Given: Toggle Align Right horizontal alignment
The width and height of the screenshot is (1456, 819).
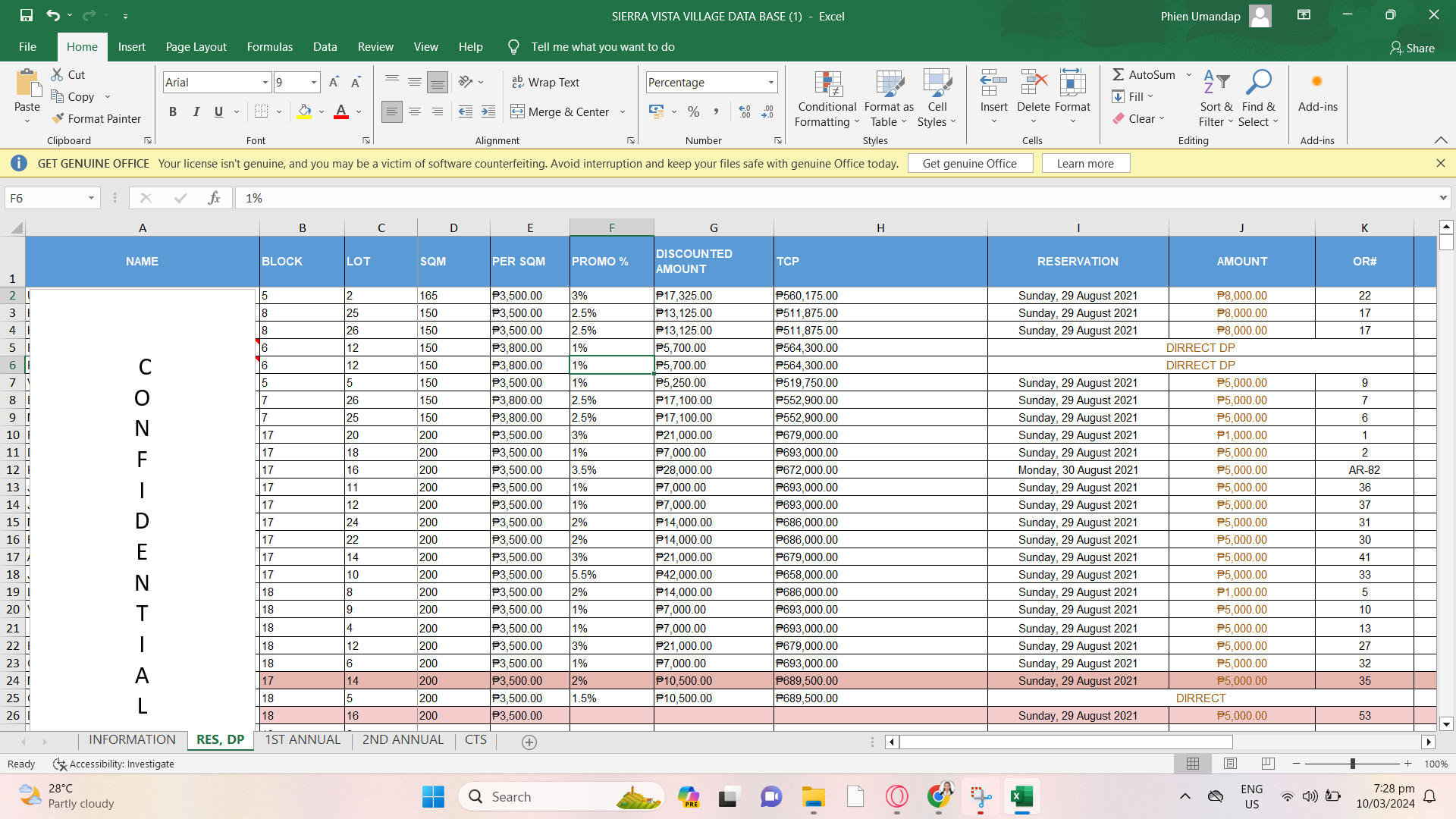Looking at the screenshot, I should point(438,111).
